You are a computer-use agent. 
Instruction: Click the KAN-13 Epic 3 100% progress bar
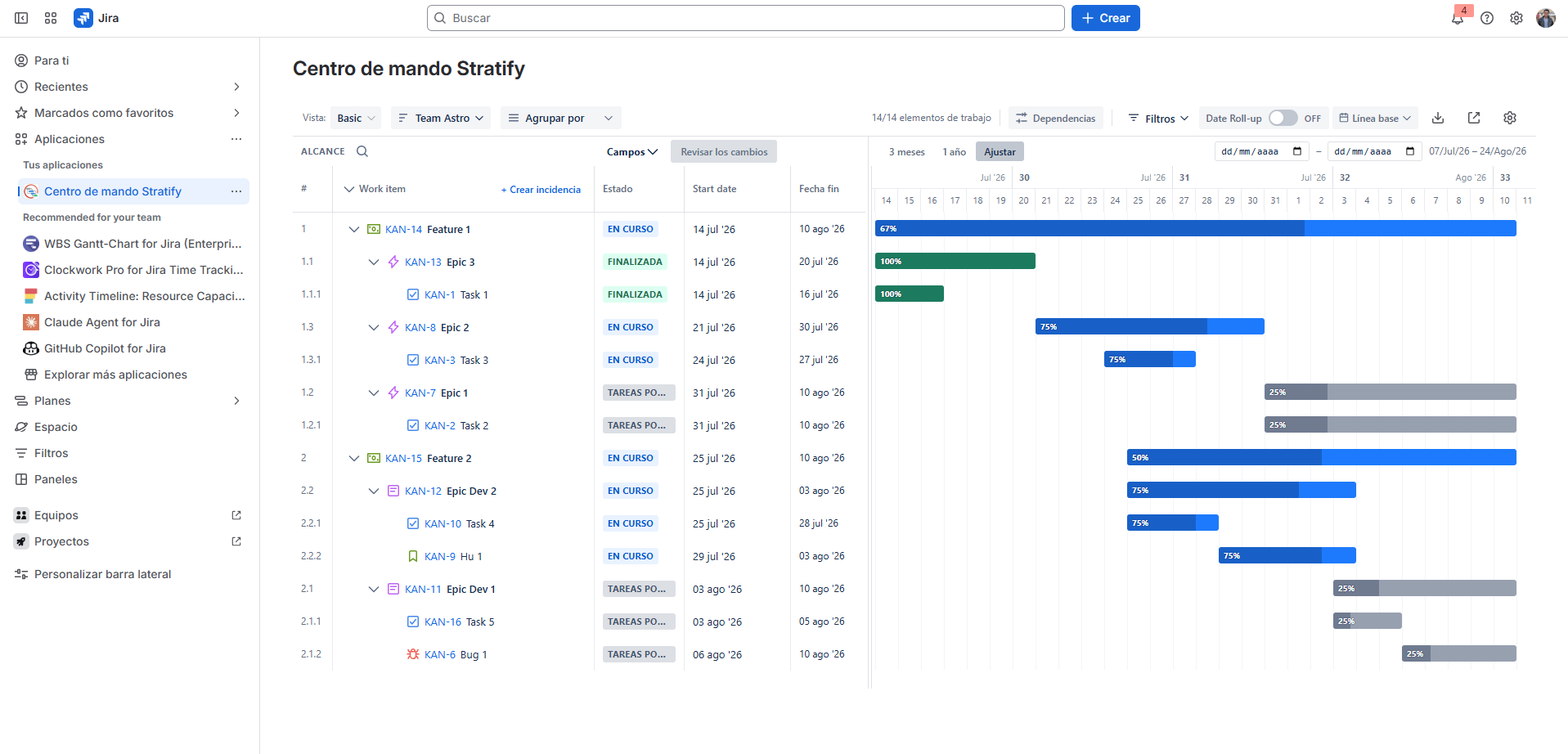click(x=955, y=261)
